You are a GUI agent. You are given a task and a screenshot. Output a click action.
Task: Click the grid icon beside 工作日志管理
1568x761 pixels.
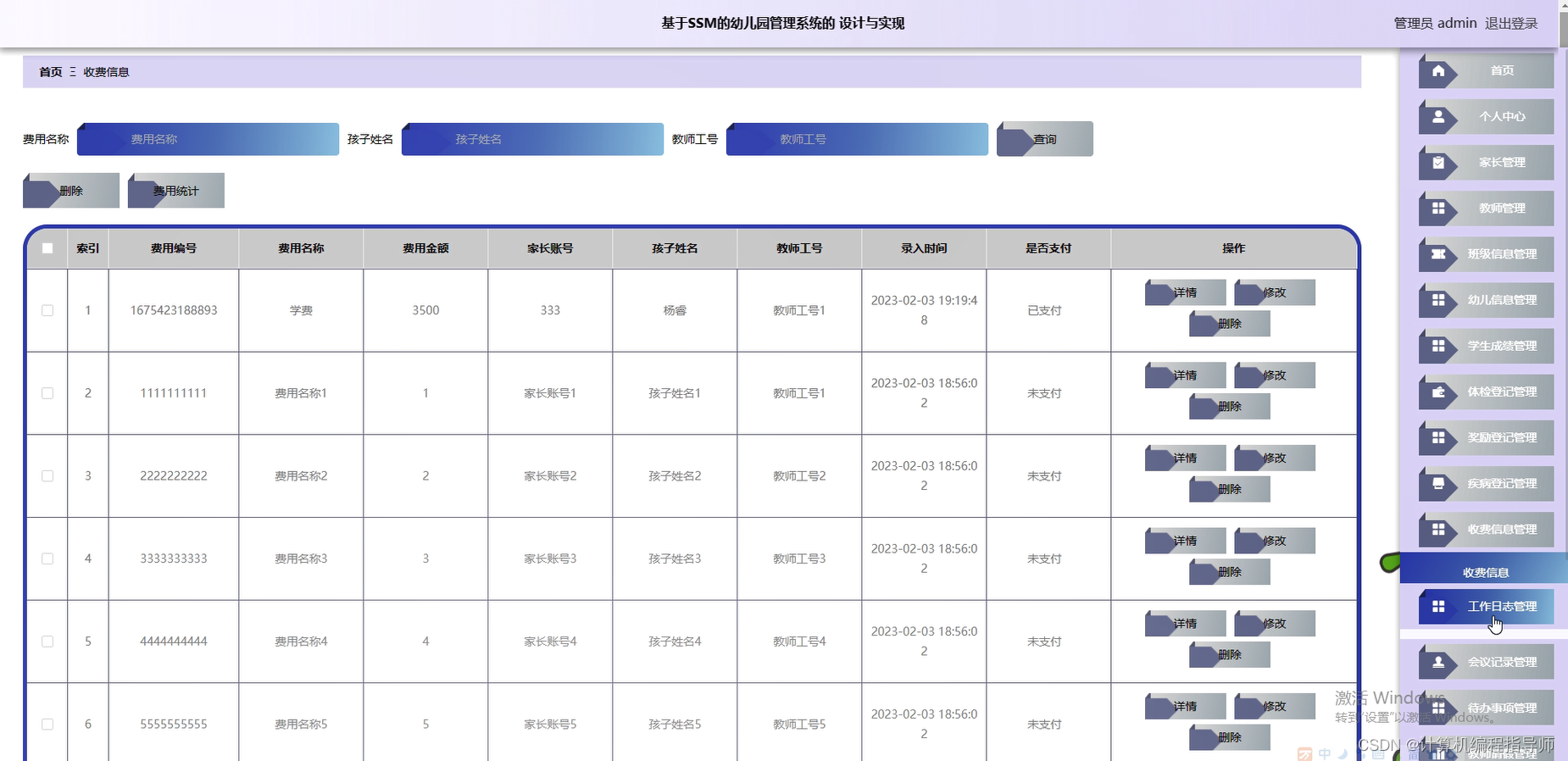[1438, 607]
